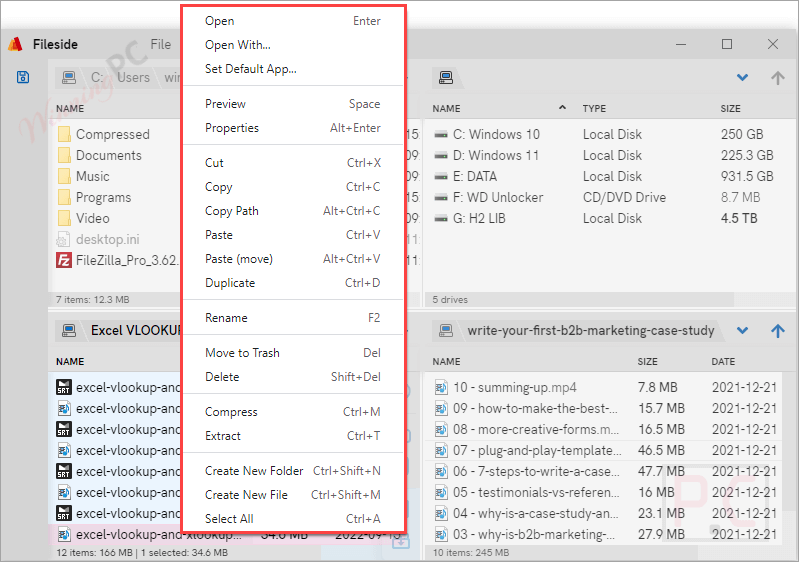Image resolution: width=799 pixels, height=562 pixels.
Task: Click the F: WD Unlocker drive icon
Action: (441, 197)
